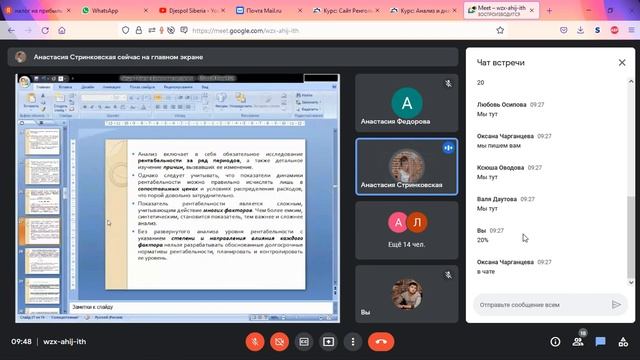Open browser home page icon

tap(62, 30)
